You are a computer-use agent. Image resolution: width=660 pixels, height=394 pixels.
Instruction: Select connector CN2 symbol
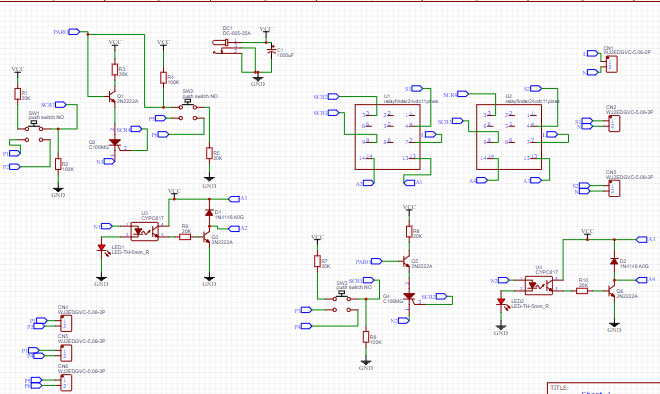pos(614,123)
